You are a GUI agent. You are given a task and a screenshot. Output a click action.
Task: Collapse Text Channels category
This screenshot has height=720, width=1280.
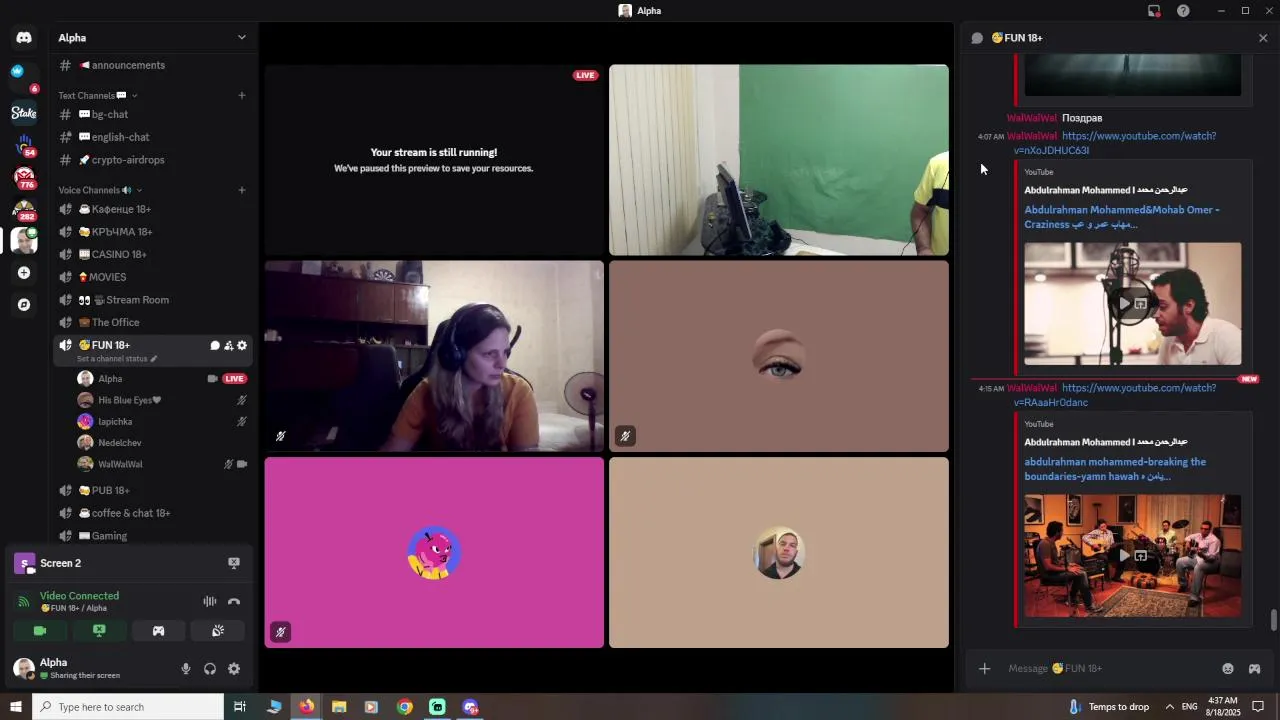97,96
